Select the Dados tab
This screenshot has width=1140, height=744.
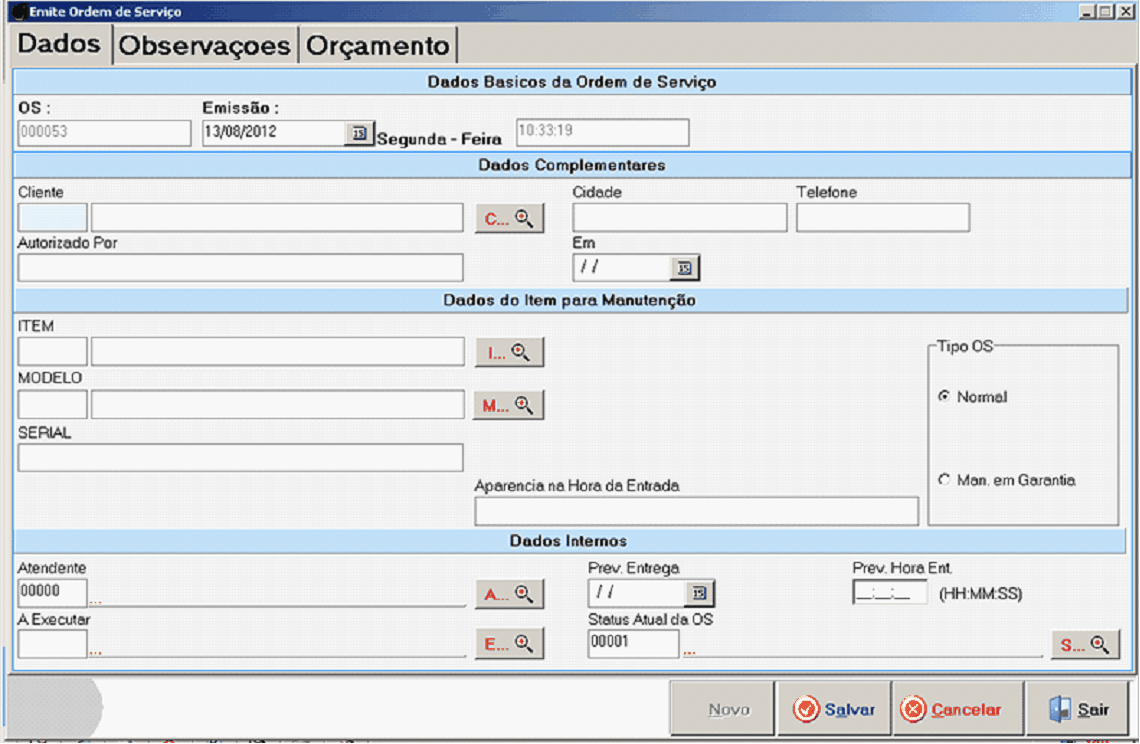point(60,45)
